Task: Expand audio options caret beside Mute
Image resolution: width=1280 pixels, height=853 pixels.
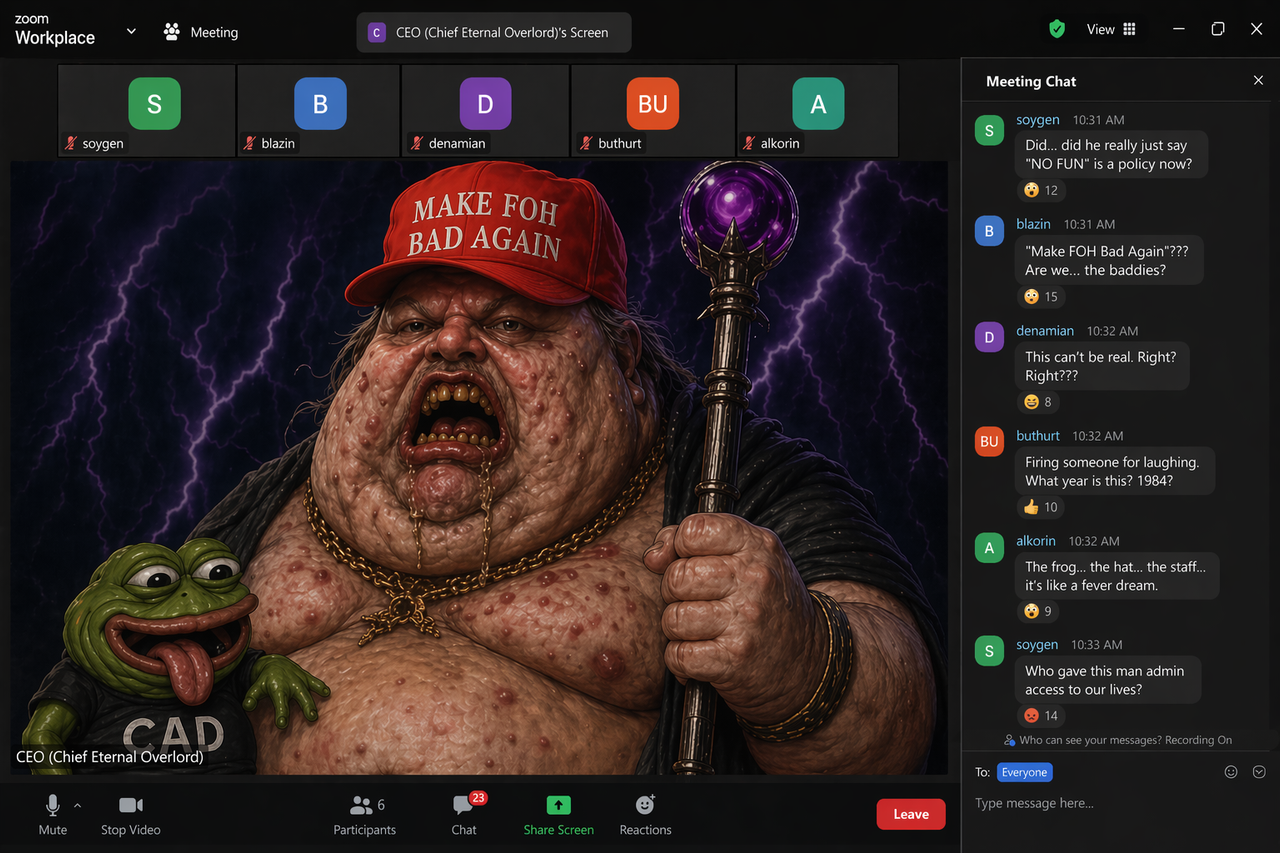Action: pyautogui.click(x=78, y=806)
